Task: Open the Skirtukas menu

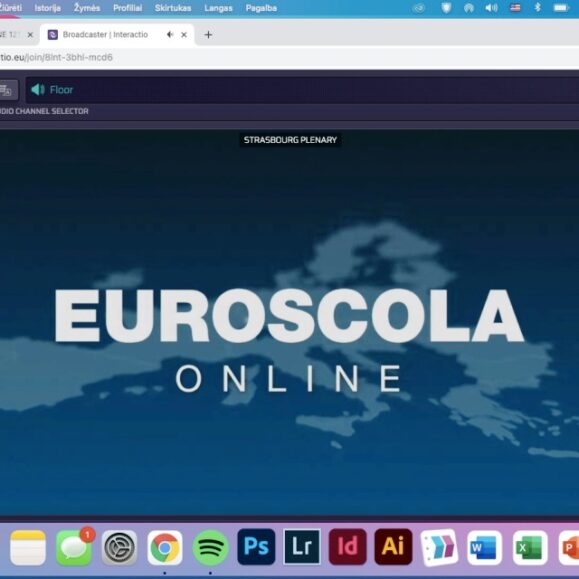Action: point(173,8)
